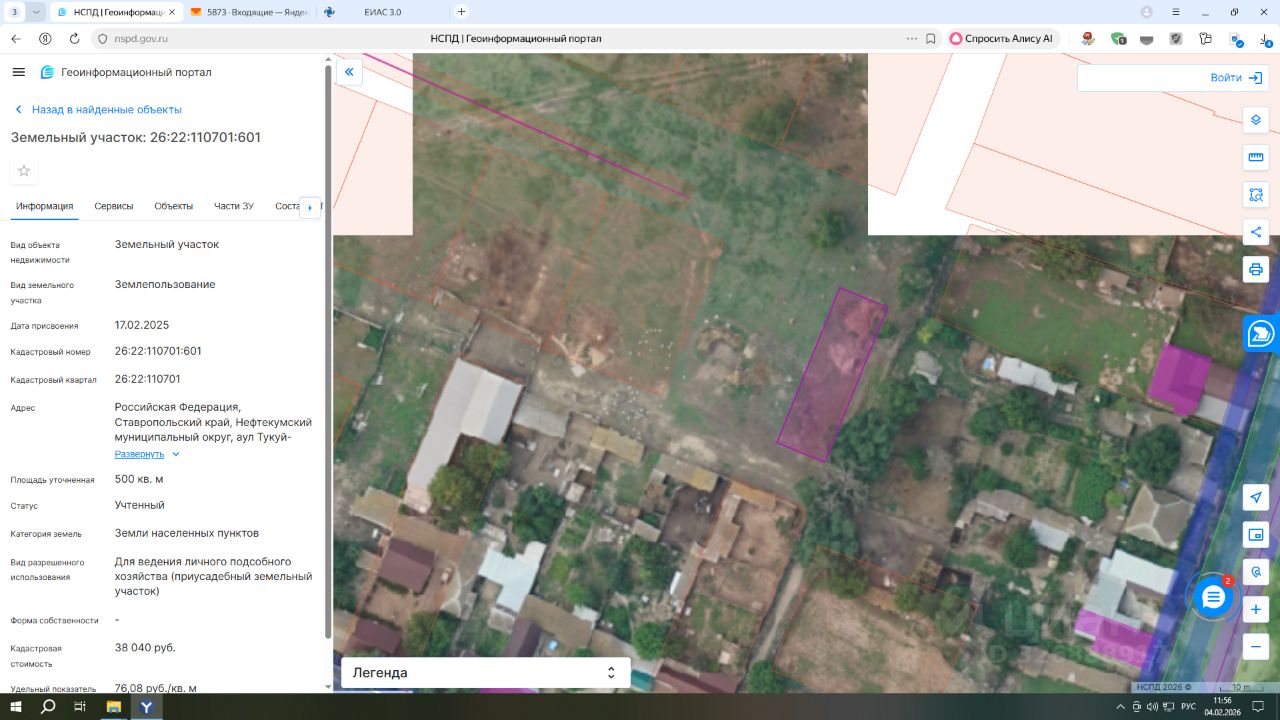Bookmark this page in the address bar
This screenshot has width=1280, height=720.
(x=930, y=39)
